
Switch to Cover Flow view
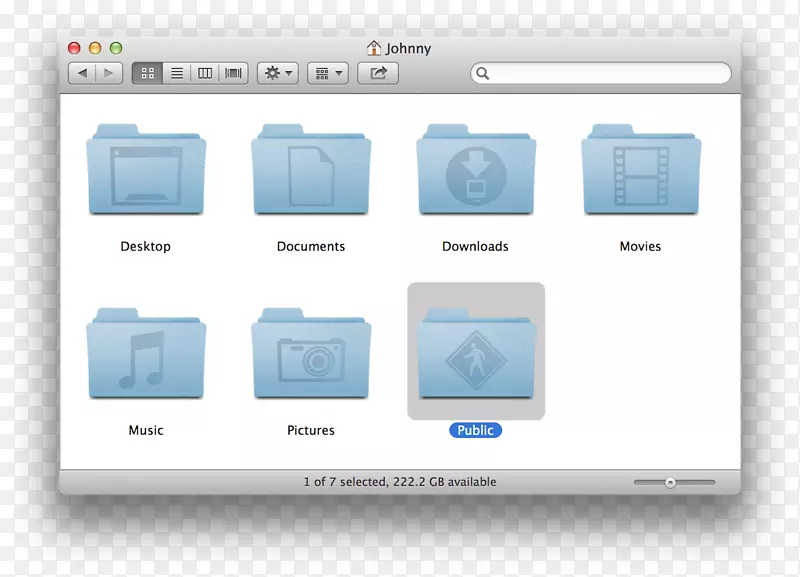(x=234, y=73)
